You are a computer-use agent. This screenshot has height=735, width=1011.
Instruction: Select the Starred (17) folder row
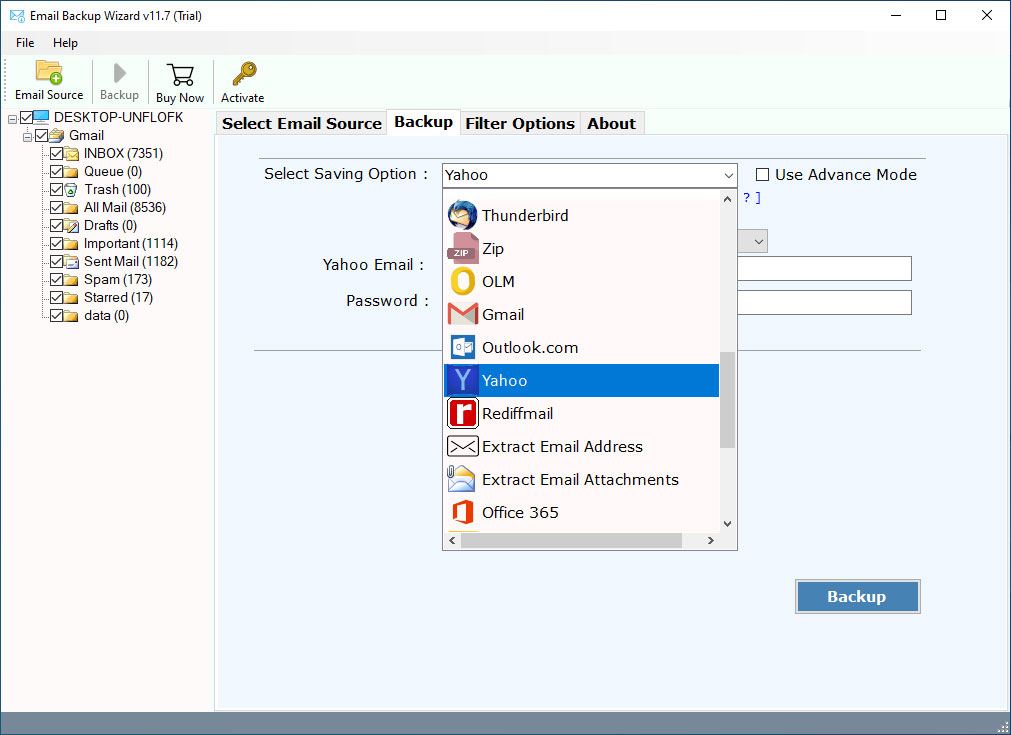coord(118,298)
